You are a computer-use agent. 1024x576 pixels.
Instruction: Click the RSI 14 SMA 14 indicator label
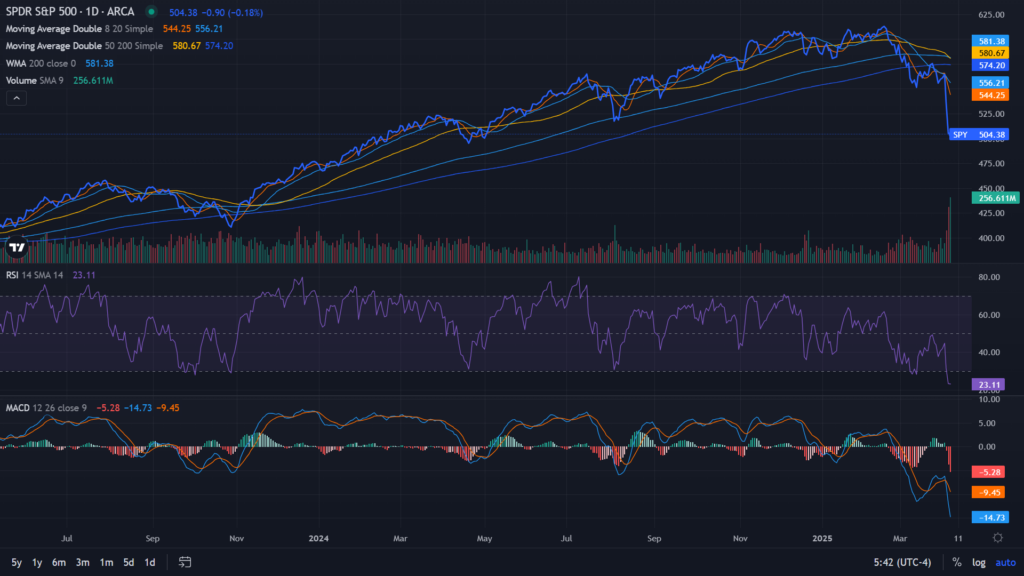[x=36, y=275]
